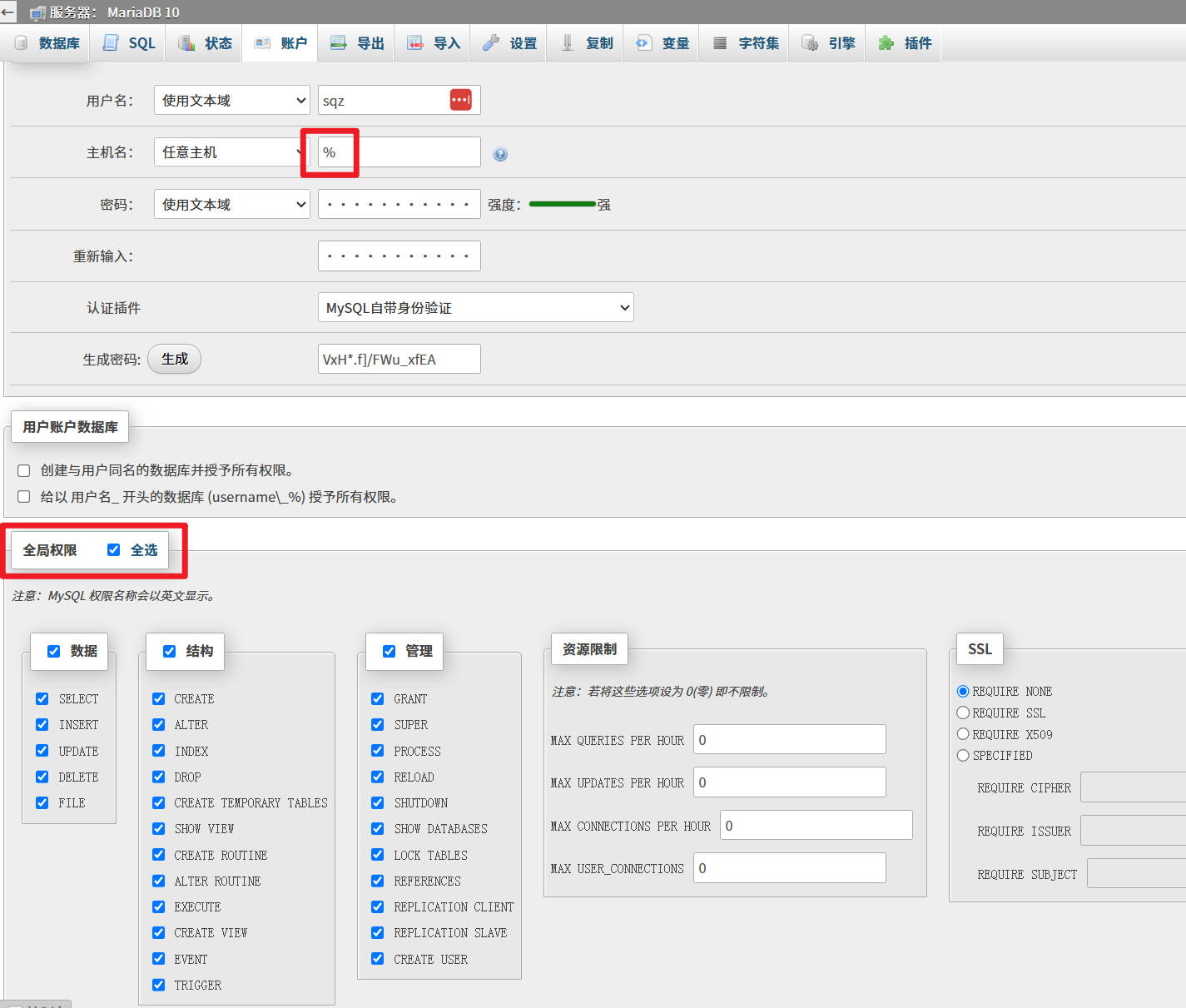Open the 用户名 type dropdown
1186x1008 pixels.
[231, 100]
